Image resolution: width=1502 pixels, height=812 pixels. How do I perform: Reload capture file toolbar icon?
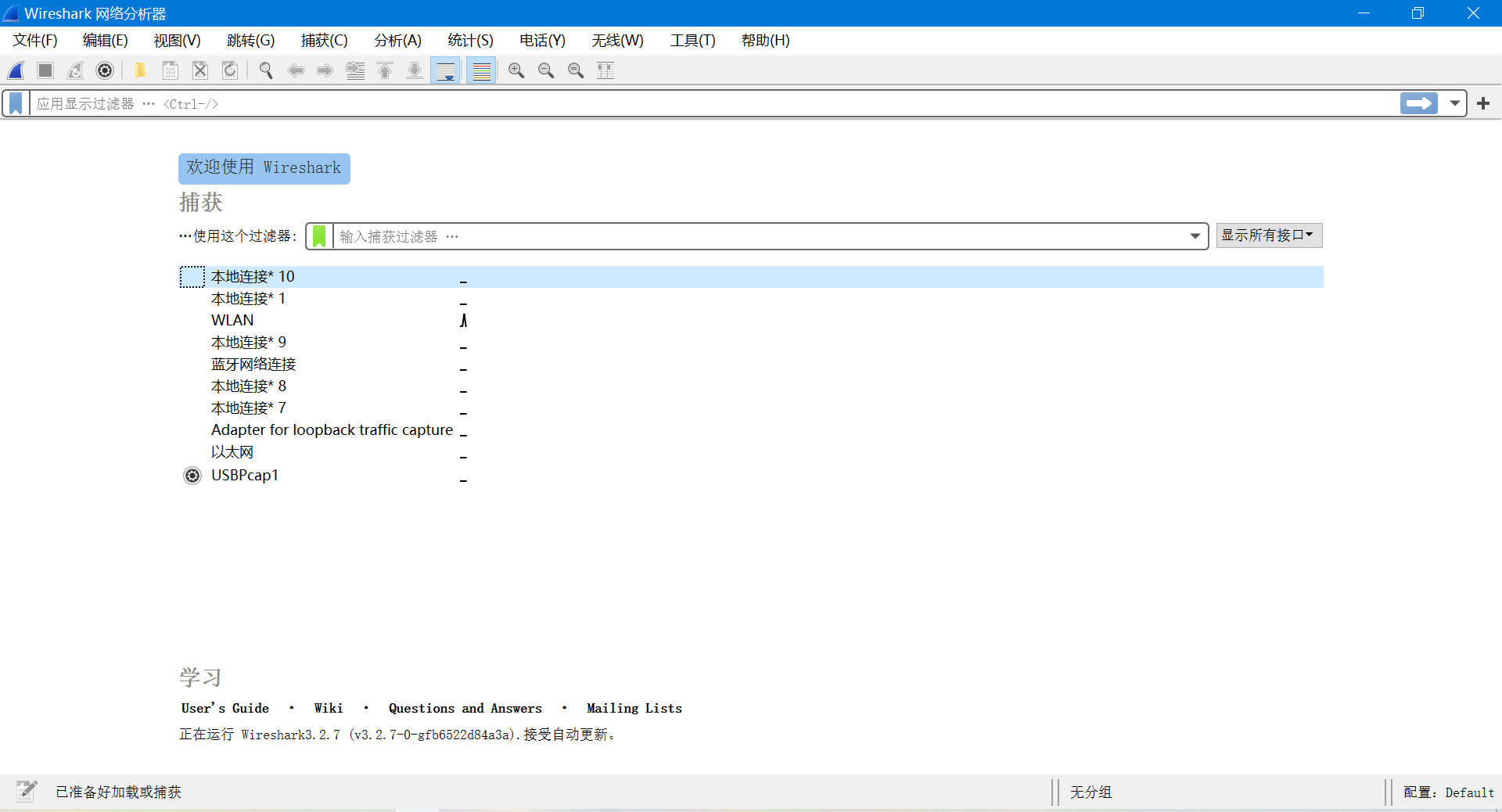[230, 70]
